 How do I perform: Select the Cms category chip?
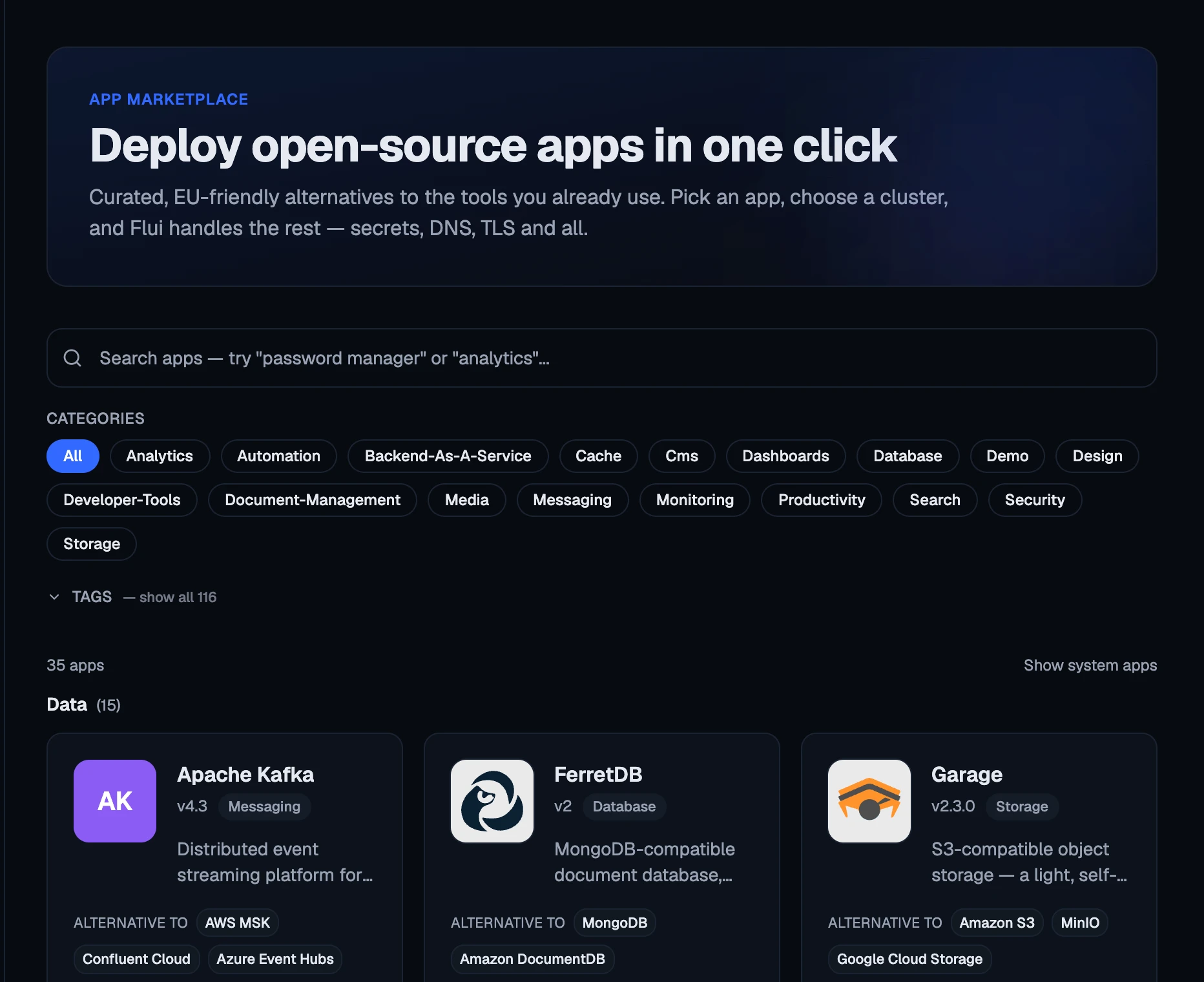(x=681, y=456)
